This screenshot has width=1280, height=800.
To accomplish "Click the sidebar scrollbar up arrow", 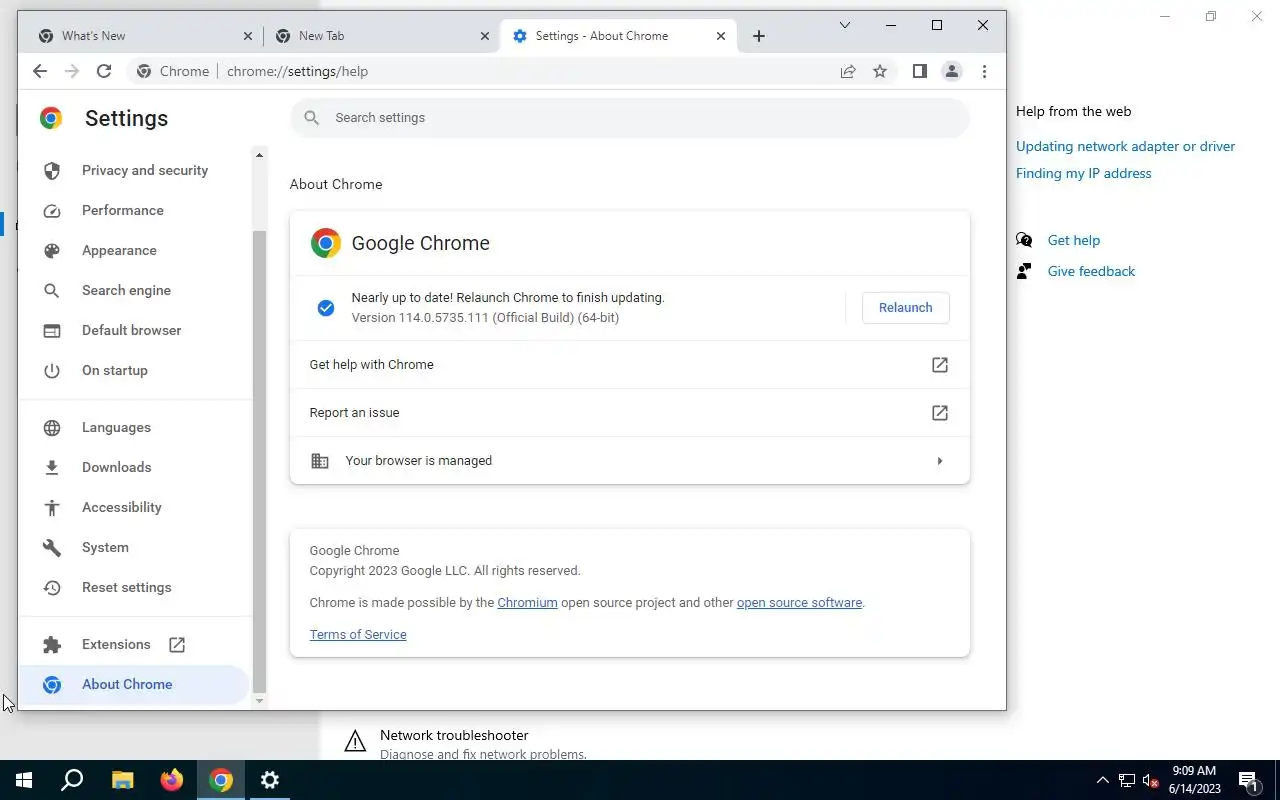I will coord(260,155).
